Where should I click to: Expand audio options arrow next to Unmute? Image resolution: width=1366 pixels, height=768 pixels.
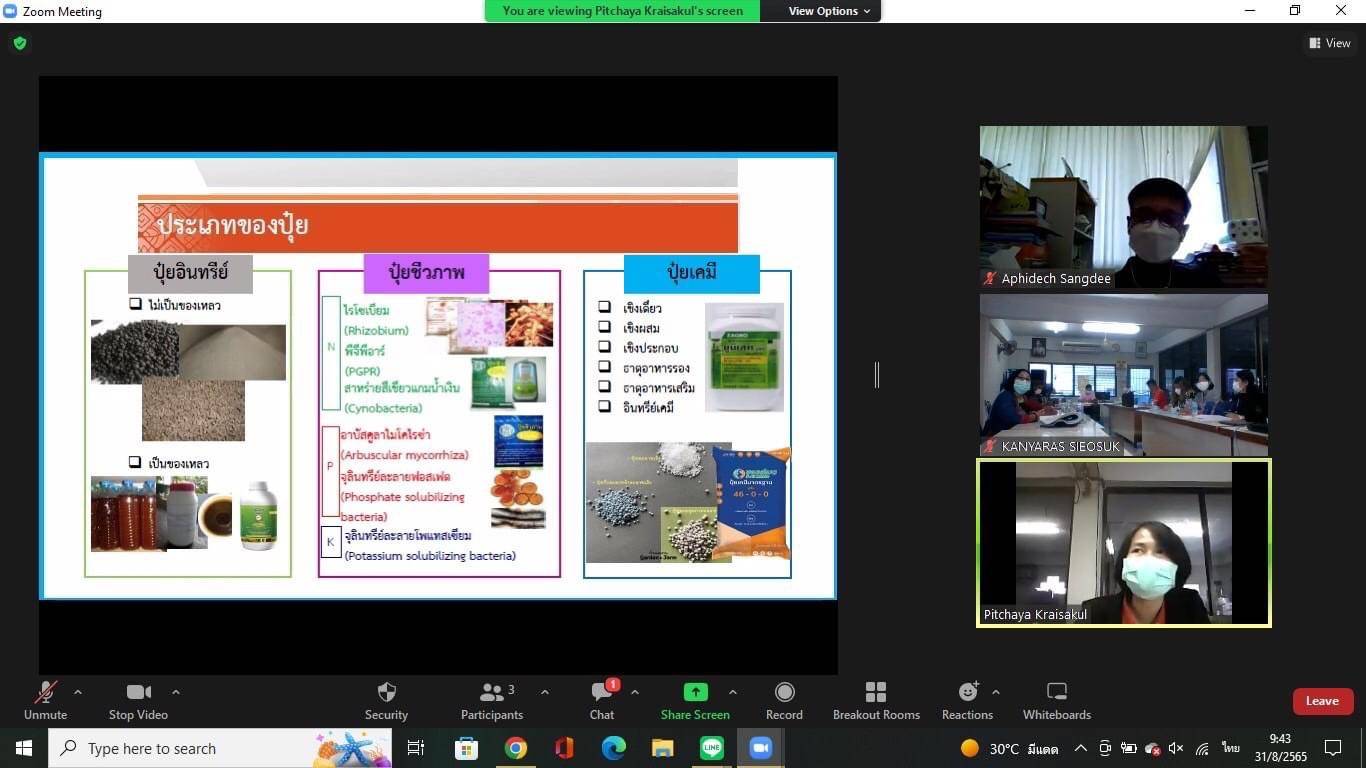(x=78, y=692)
